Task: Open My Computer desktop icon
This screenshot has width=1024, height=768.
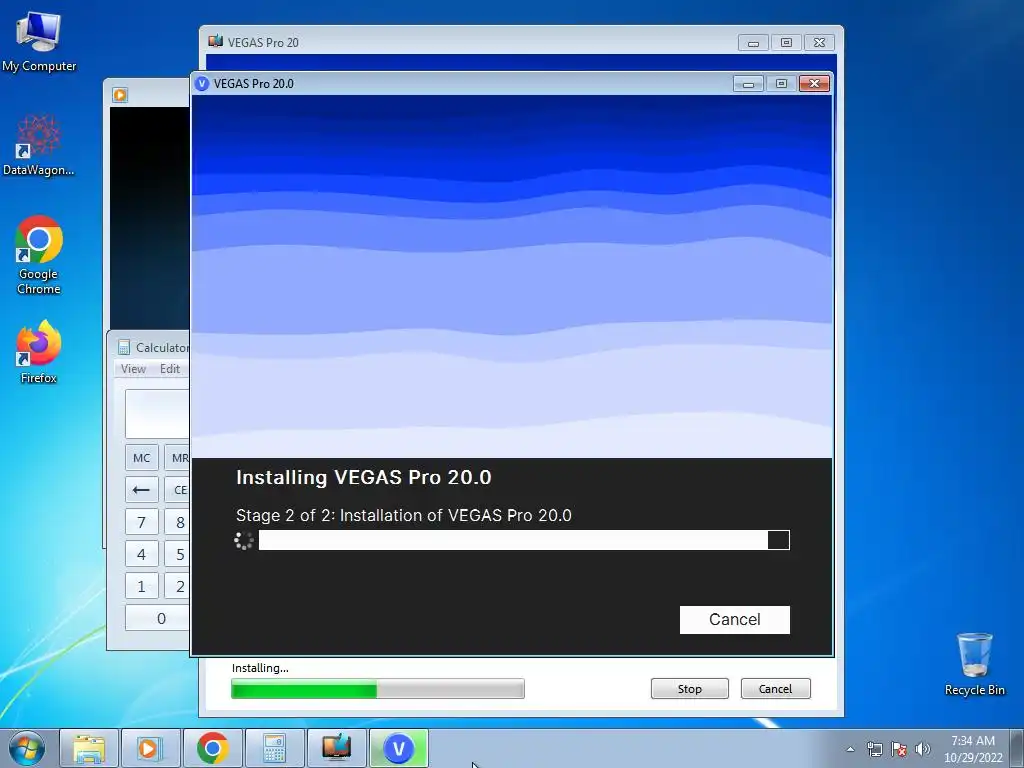Action: [x=39, y=42]
